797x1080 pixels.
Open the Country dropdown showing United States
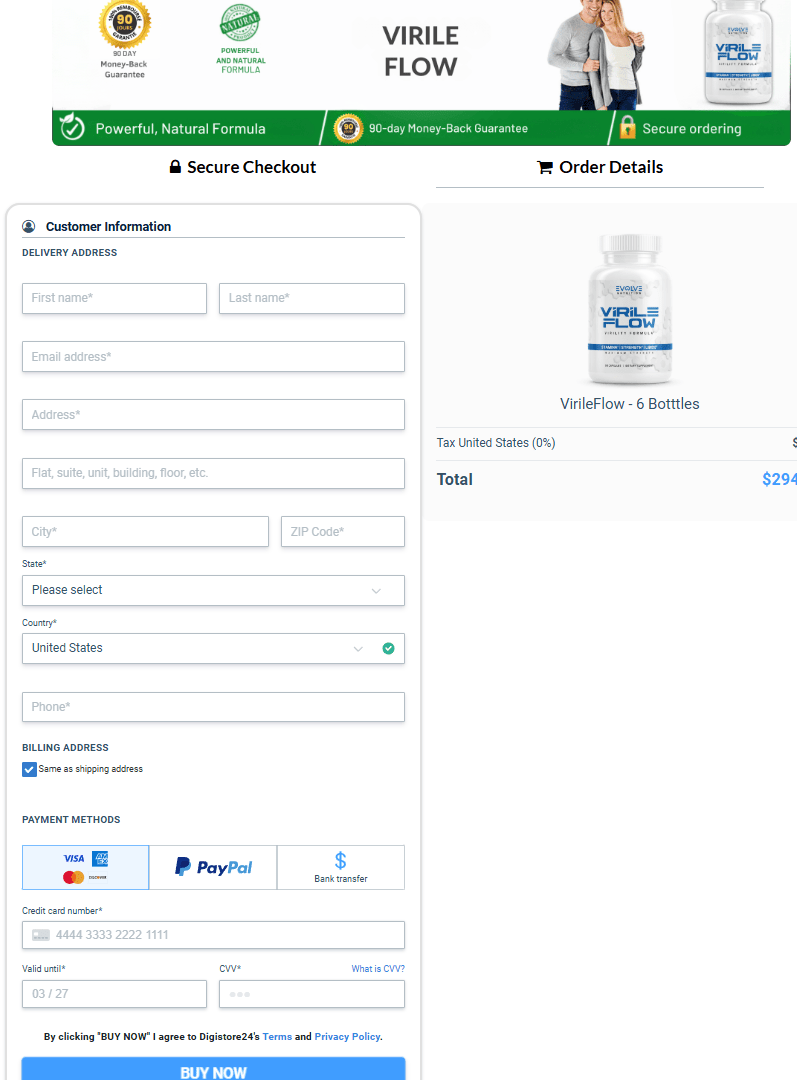pyautogui.click(x=214, y=648)
